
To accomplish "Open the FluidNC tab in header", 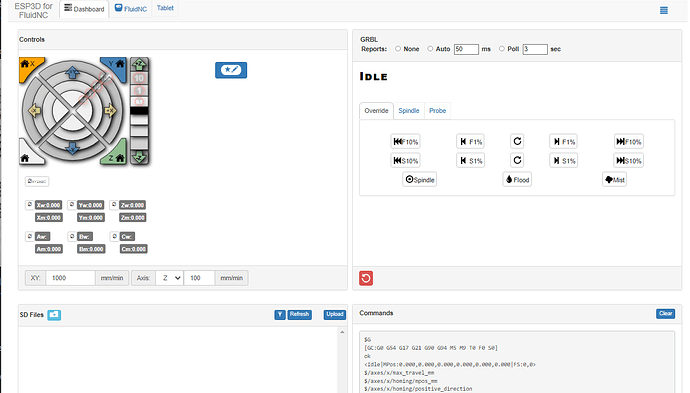I will point(131,9).
